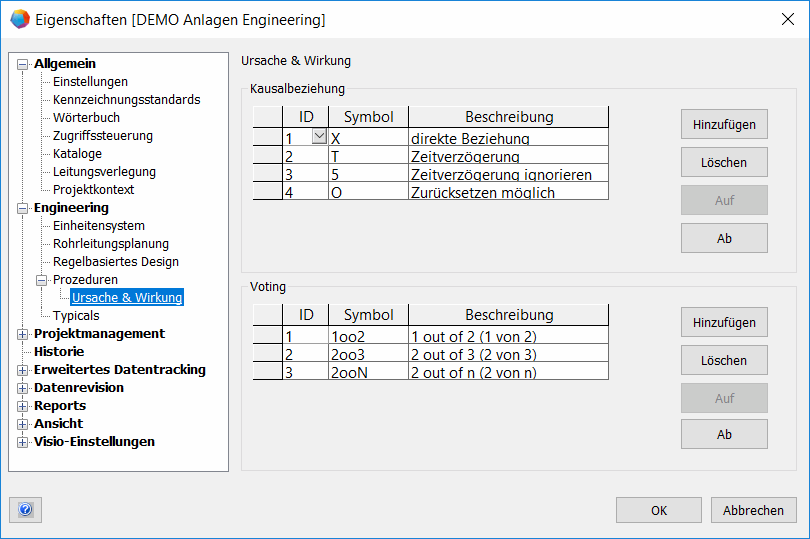Open the ID dropdown in row 1
This screenshot has height=539, width=810.
(319, 136)
